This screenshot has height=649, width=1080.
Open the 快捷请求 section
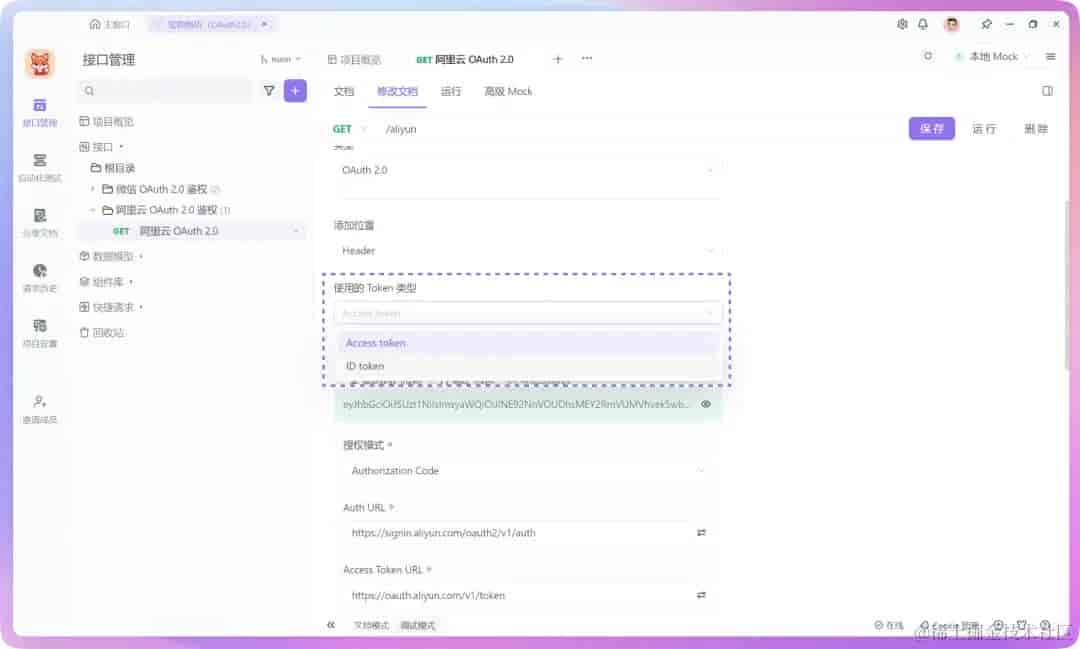pyautogui.click(x=110, y=307)
